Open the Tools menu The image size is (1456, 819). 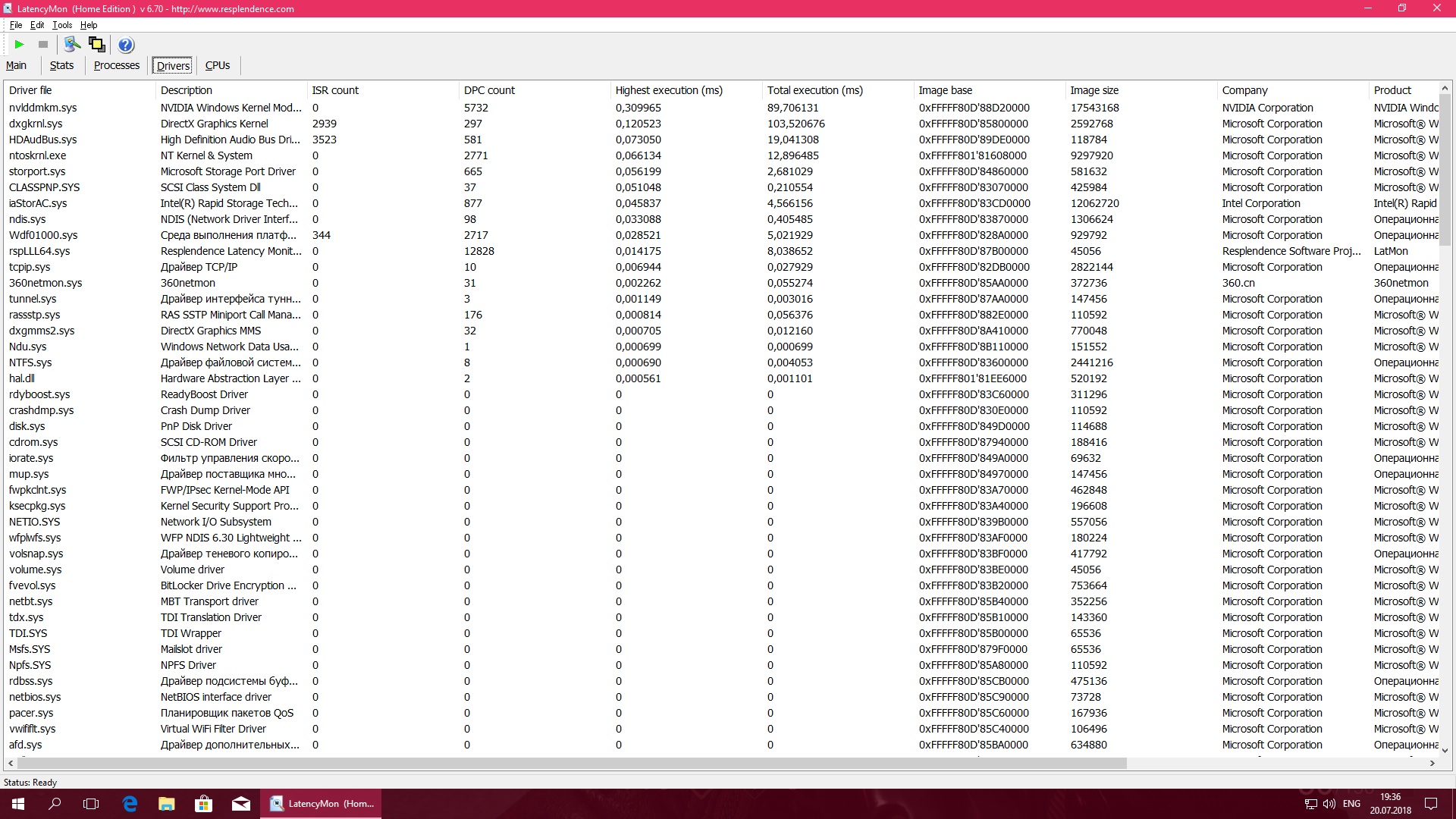click(x=62, y=25)
